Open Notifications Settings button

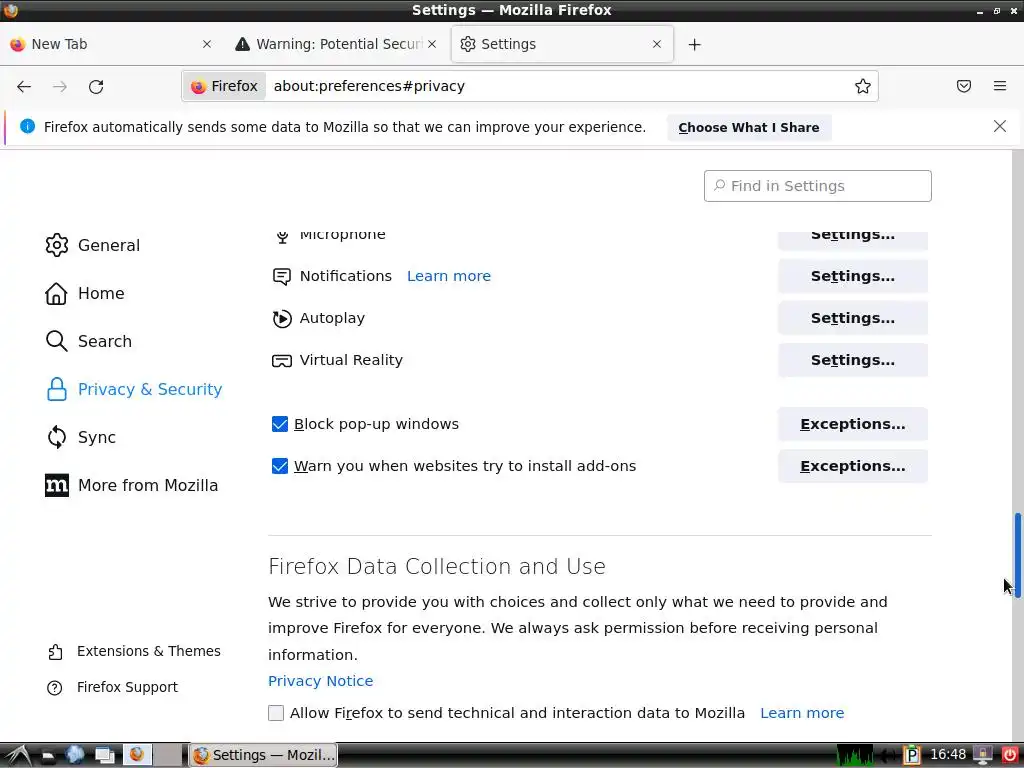(x=852, y=276)
